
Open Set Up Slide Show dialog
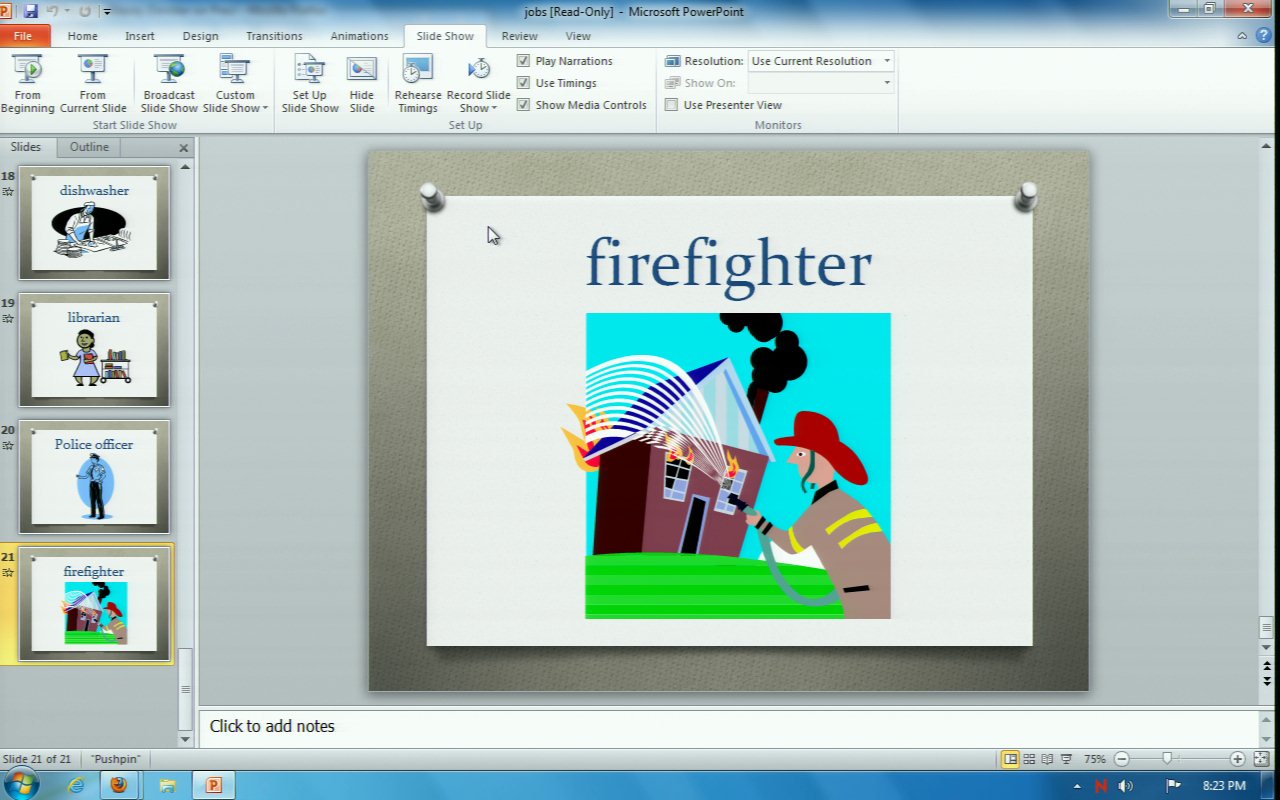(309, 83)
